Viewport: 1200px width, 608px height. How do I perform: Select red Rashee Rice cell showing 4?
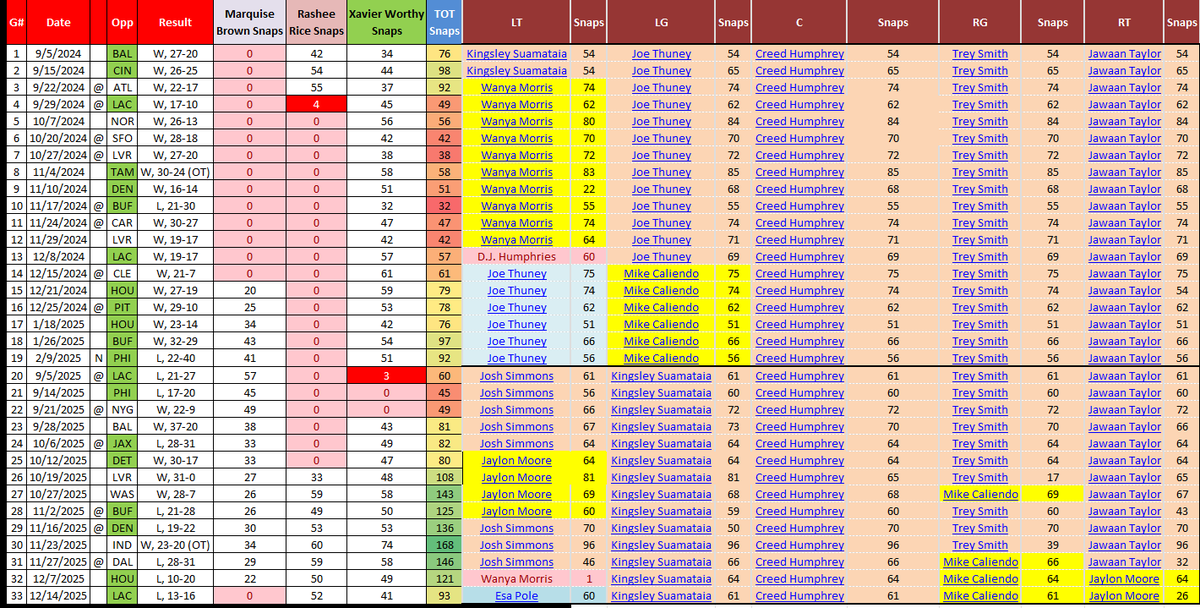[x=315, y=105]
